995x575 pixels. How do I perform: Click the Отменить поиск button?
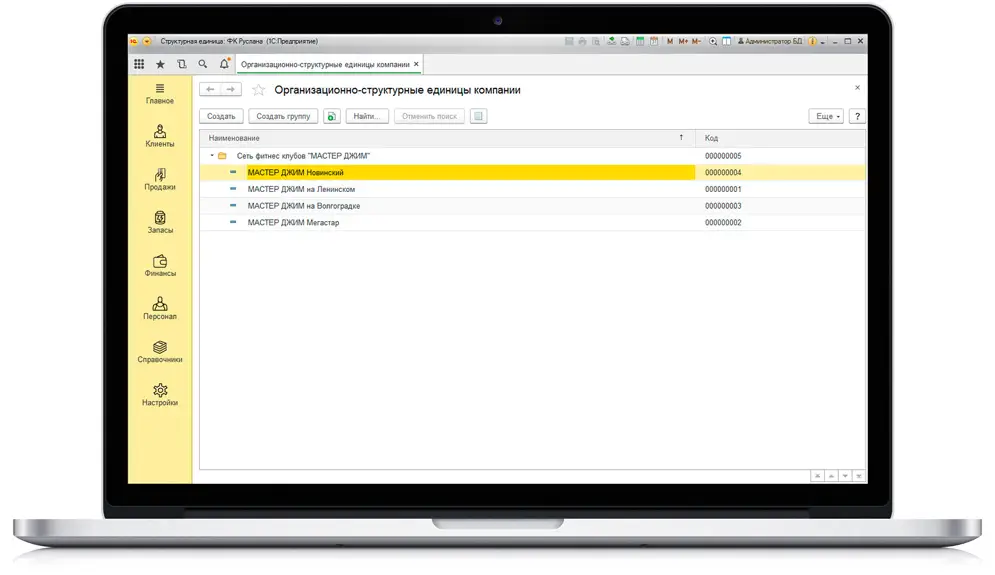pyautogui.click(x=429, y=116)
